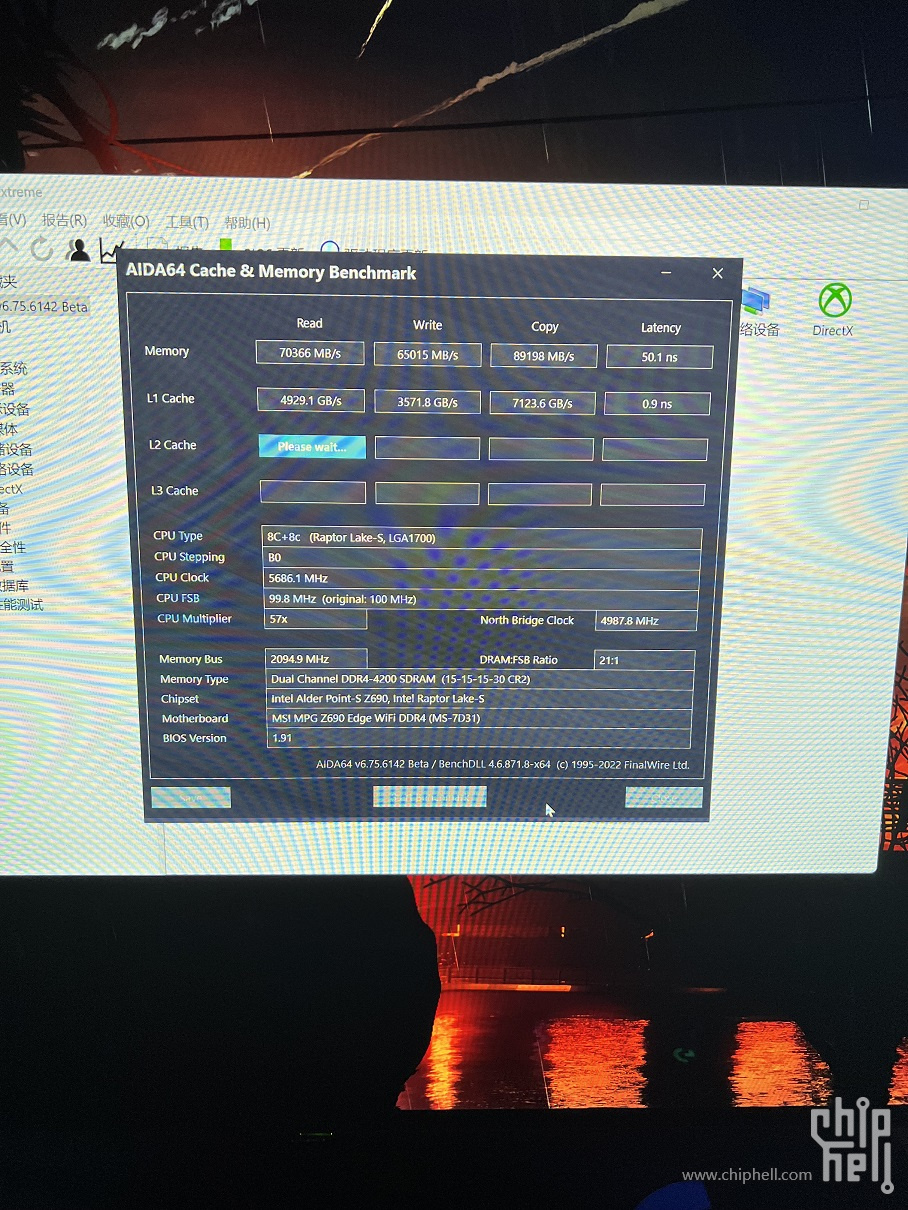Open the DirectX icon in the right pane
The height and width of the screenshot is (1210, 908).
pos(833,309)
